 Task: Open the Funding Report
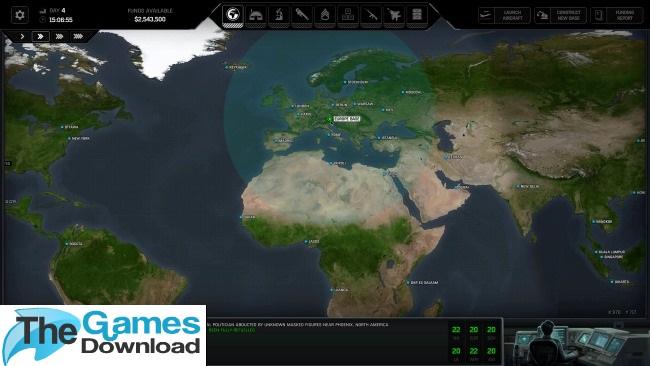(616, 15)
